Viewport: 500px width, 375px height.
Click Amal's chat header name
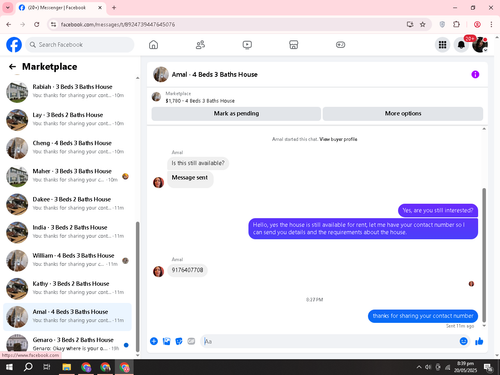[x=215, y=75]
